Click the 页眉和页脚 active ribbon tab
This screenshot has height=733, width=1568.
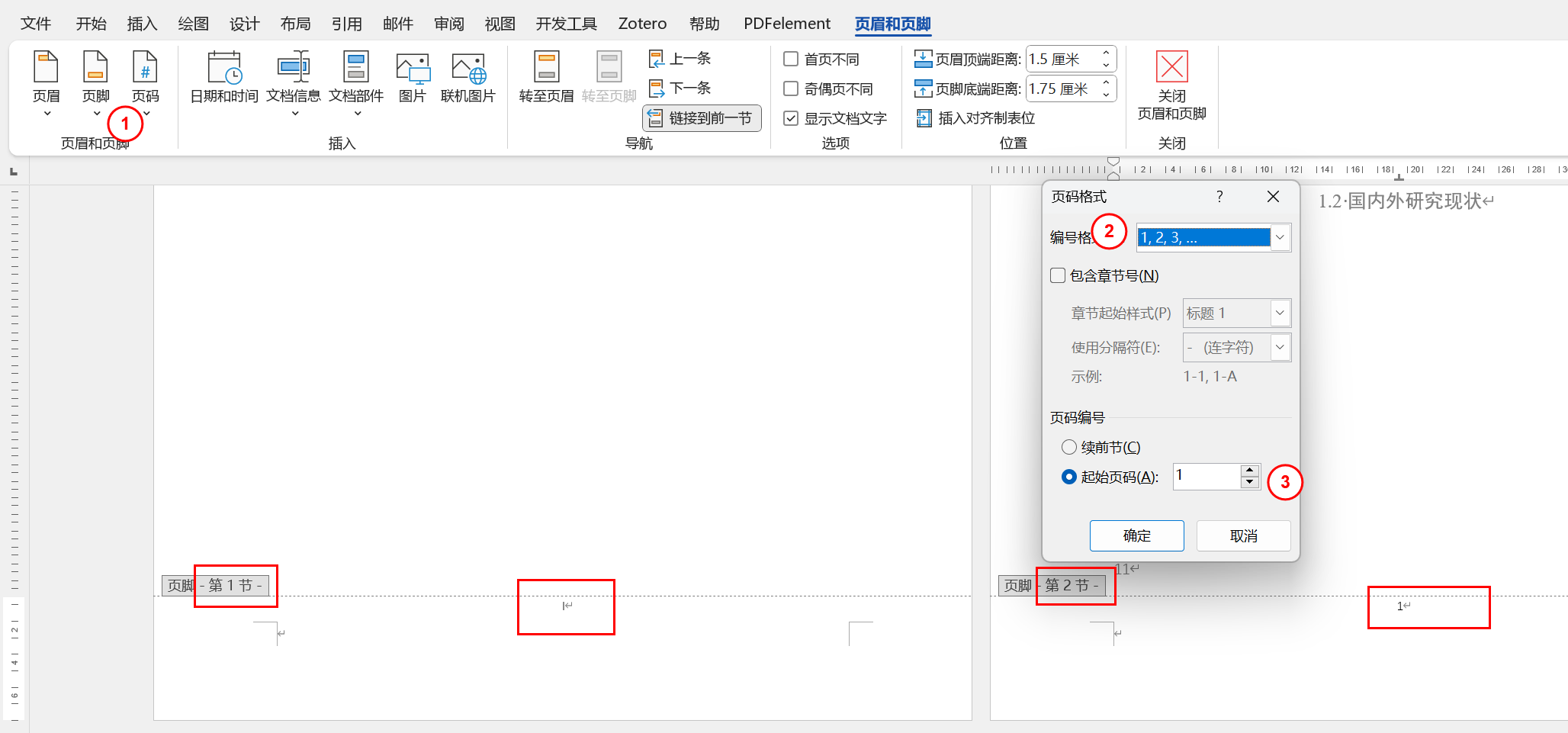[892, 24]
